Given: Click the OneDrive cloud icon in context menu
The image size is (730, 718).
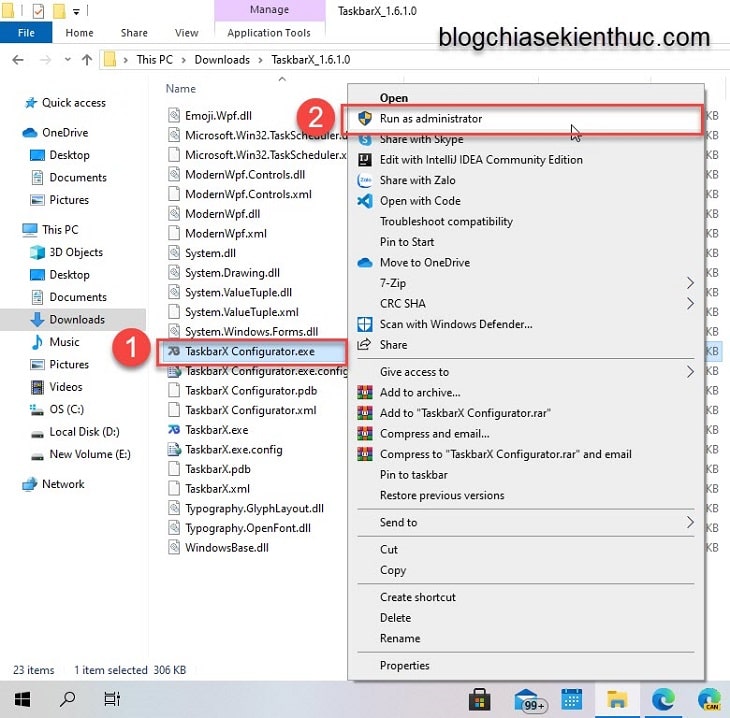Looking at the screenshot, I should click(365, 263).
